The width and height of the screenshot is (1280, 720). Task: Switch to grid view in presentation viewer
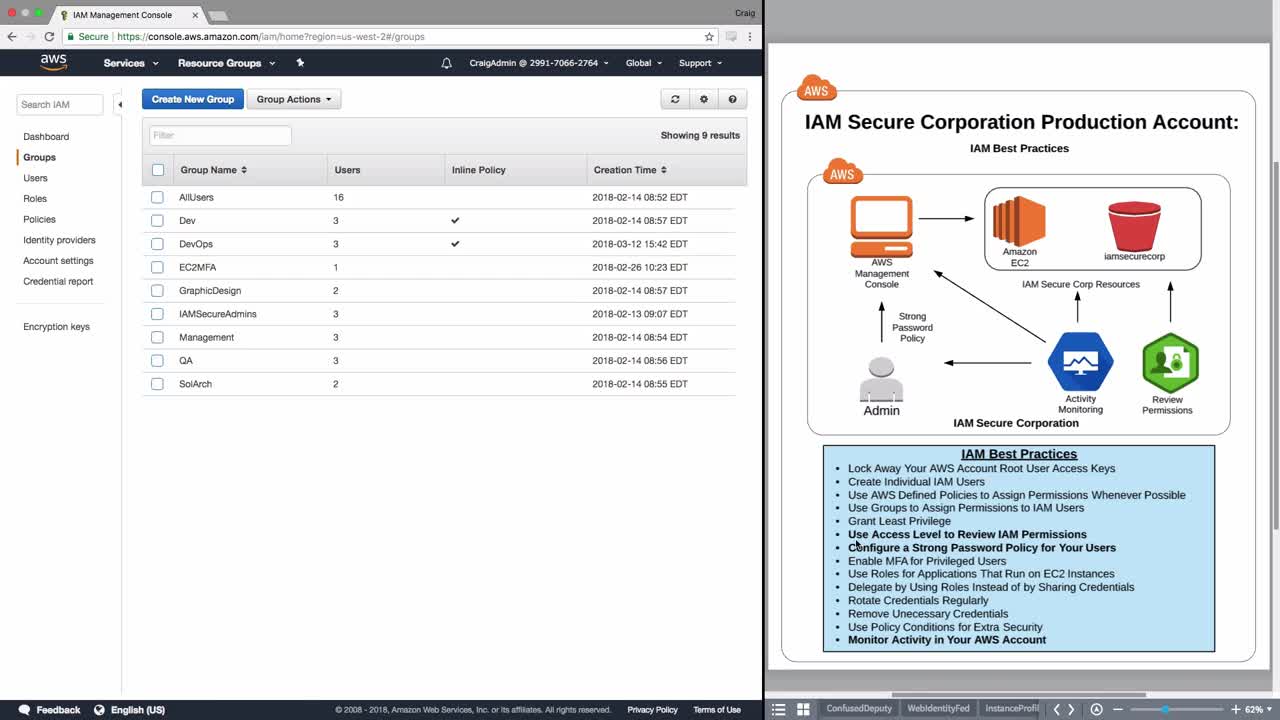(x=803, y=710)
